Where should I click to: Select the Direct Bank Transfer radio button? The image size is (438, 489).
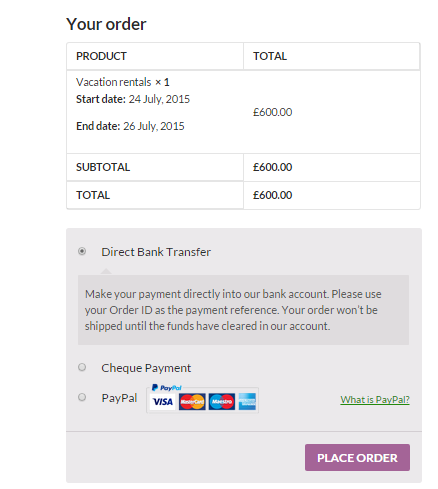[x=82, y=251]
